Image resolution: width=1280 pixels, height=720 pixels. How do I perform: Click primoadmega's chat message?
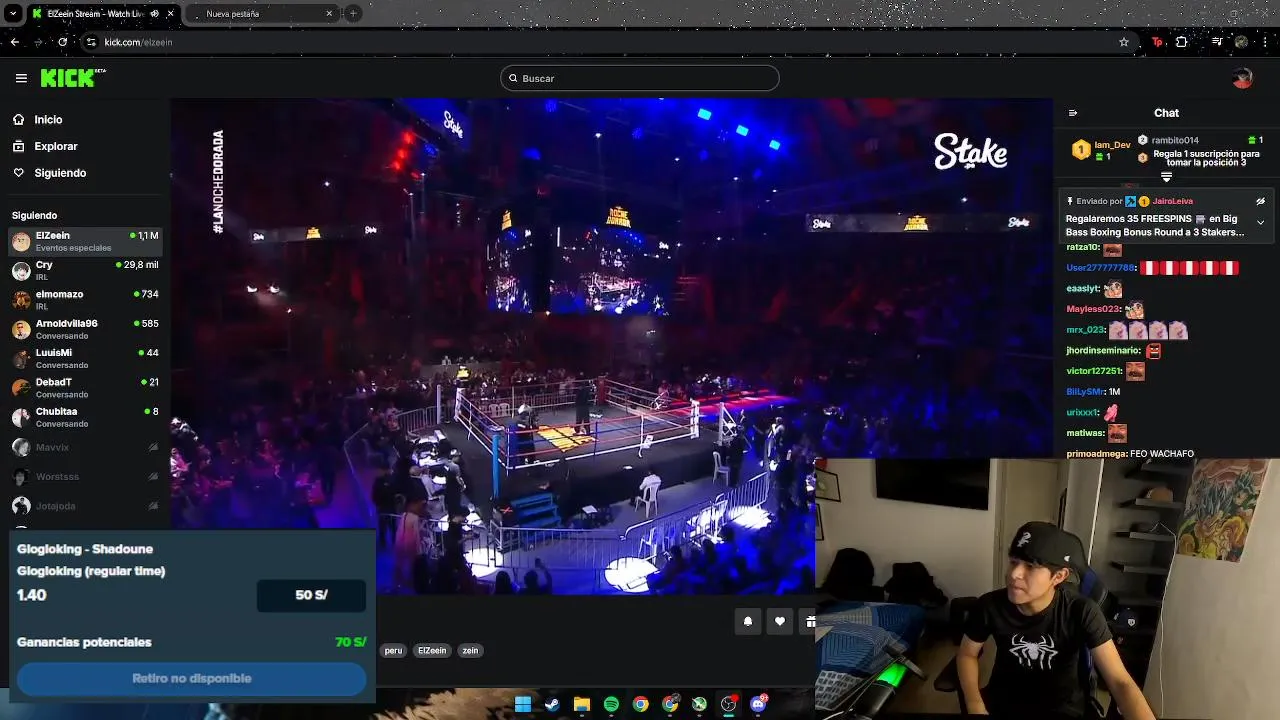pos(1130,454)
